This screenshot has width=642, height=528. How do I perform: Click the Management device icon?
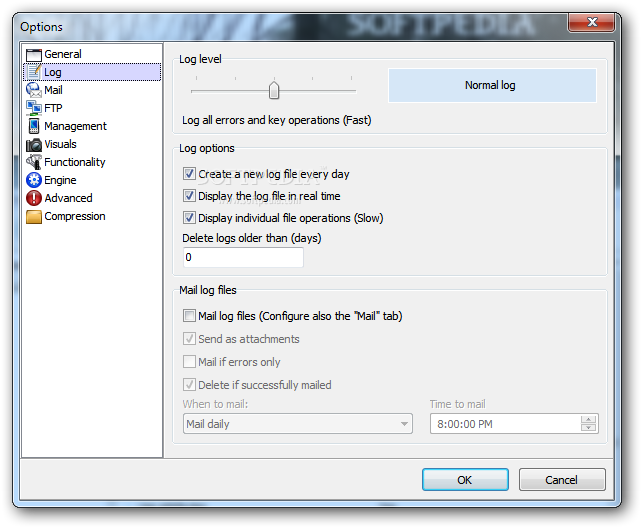[x=34, y=126]
